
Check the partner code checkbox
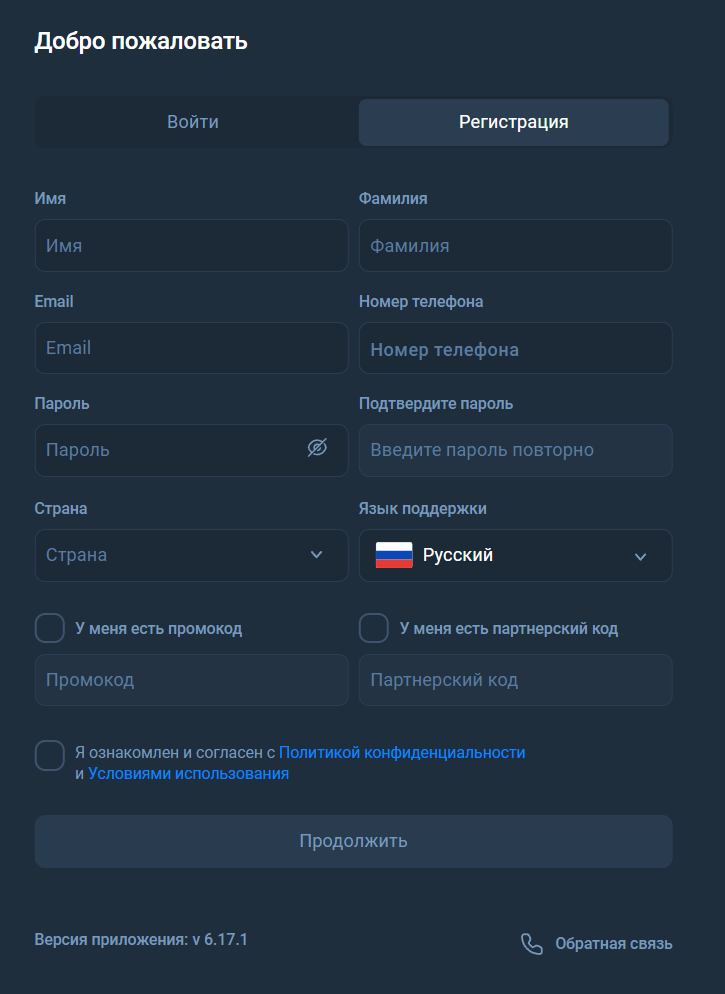click(x=374, y=628)
